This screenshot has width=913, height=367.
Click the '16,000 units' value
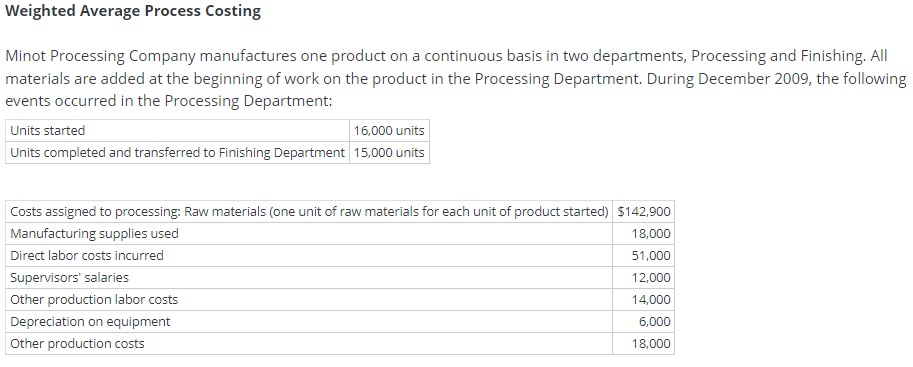389,130
